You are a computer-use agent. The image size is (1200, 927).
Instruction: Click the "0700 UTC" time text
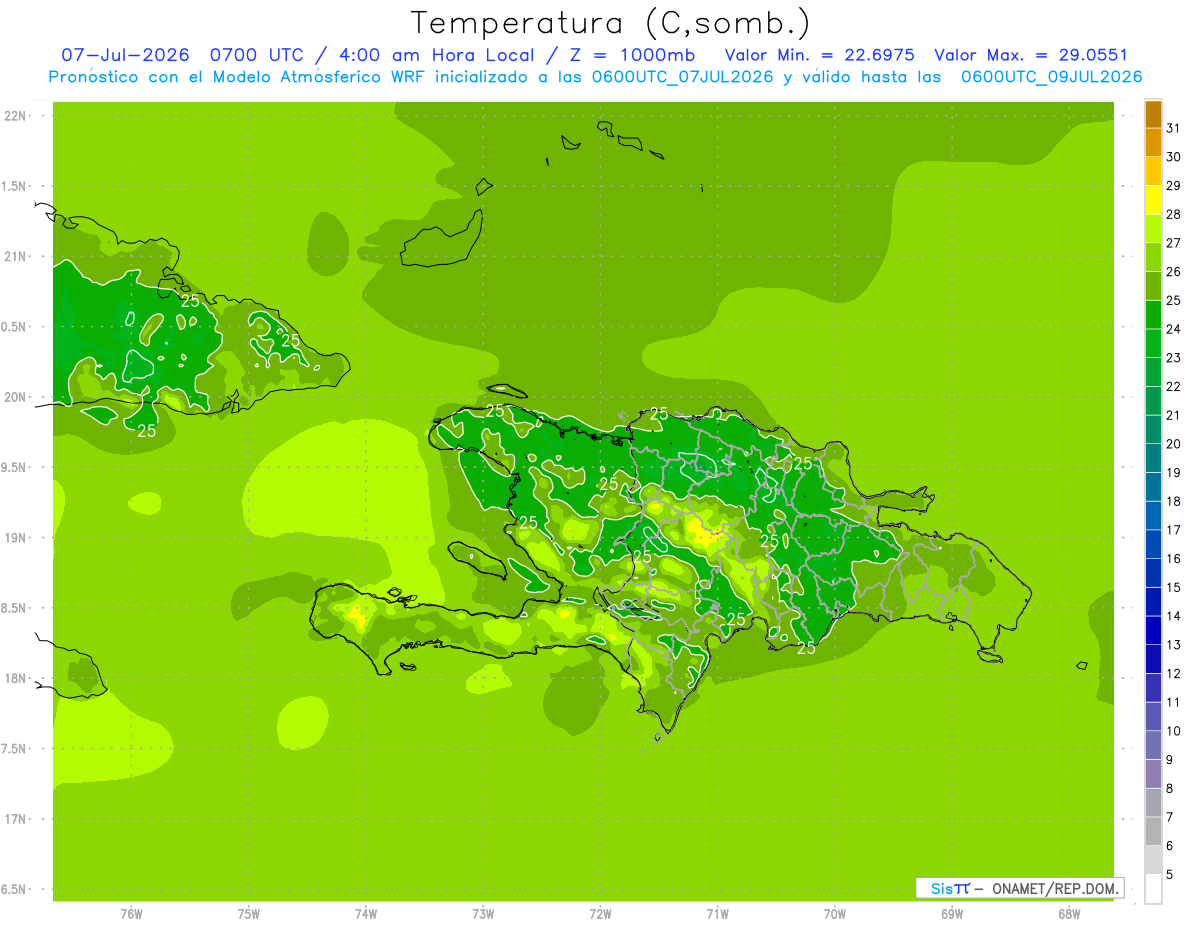[x=256, y=55]
